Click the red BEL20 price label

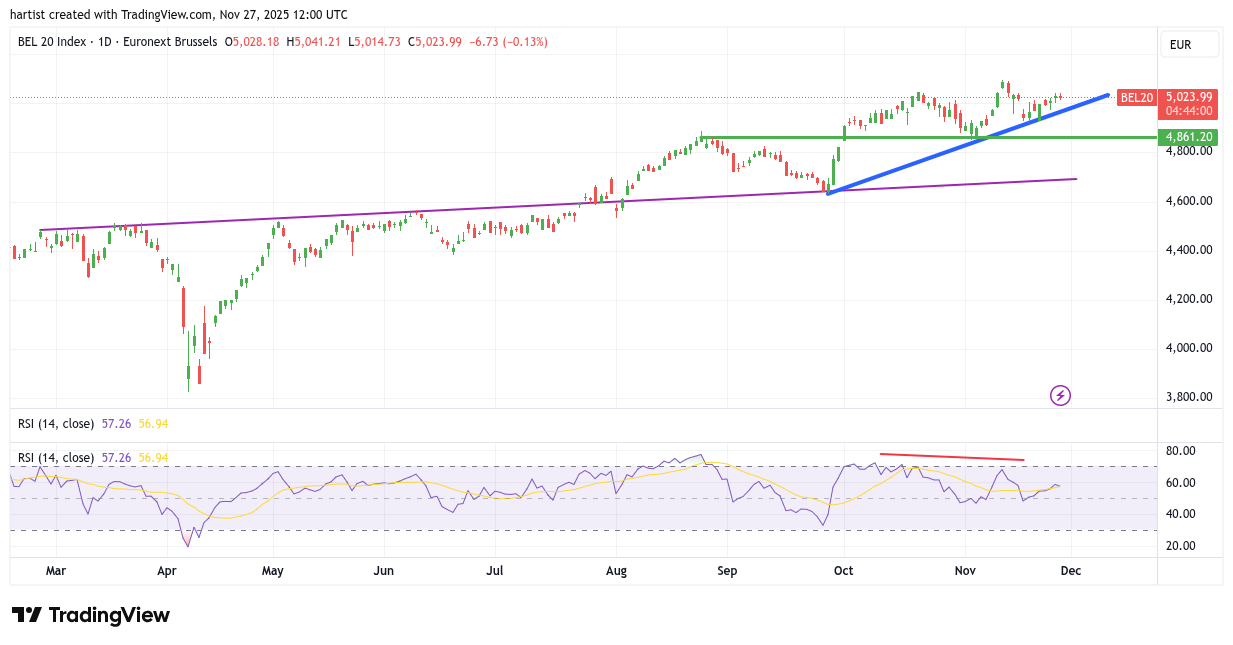(x=1136, y=98)
